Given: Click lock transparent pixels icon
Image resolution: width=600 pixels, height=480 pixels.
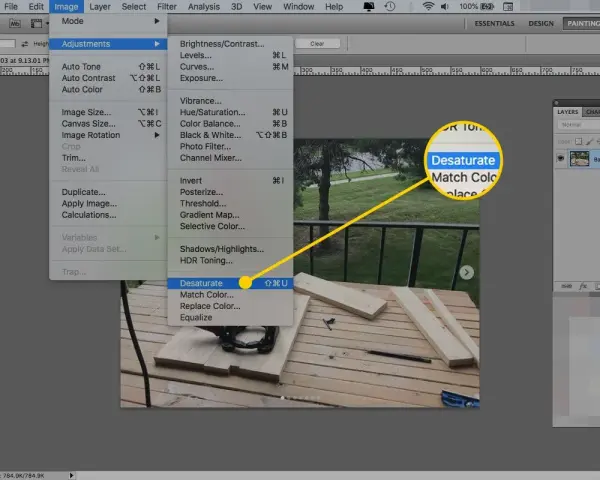Looking at the screenshot, I should pyautogui.click(x=579, y=142).
